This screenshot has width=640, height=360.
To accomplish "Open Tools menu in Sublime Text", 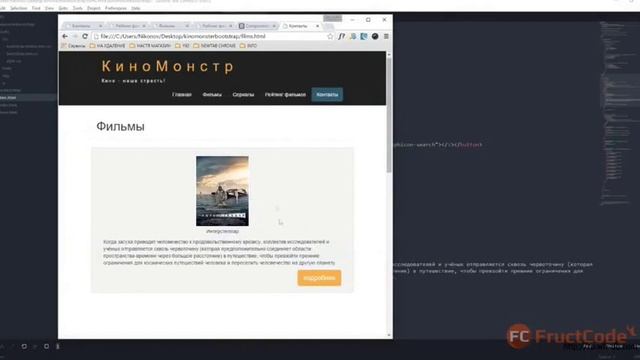I will coord(78,8).
